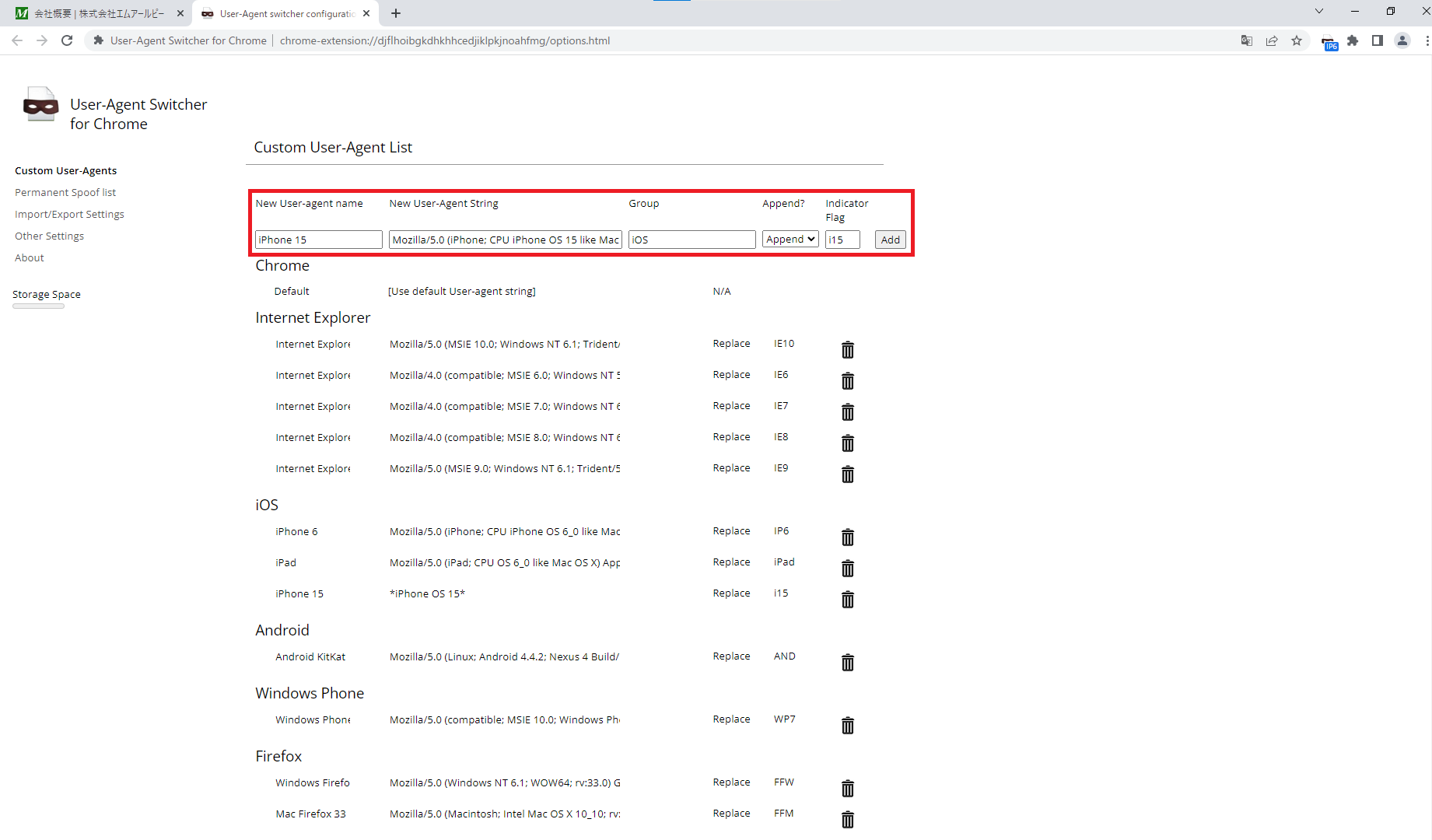Delete the IE10 user-agent entry
Viewport: 1432px width, 840px height.
click(x=848, y=350)
